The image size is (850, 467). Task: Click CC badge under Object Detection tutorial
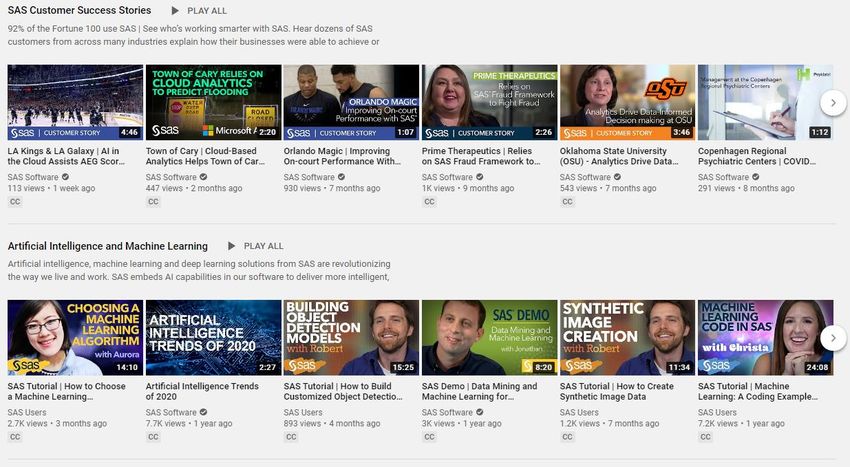291,437
